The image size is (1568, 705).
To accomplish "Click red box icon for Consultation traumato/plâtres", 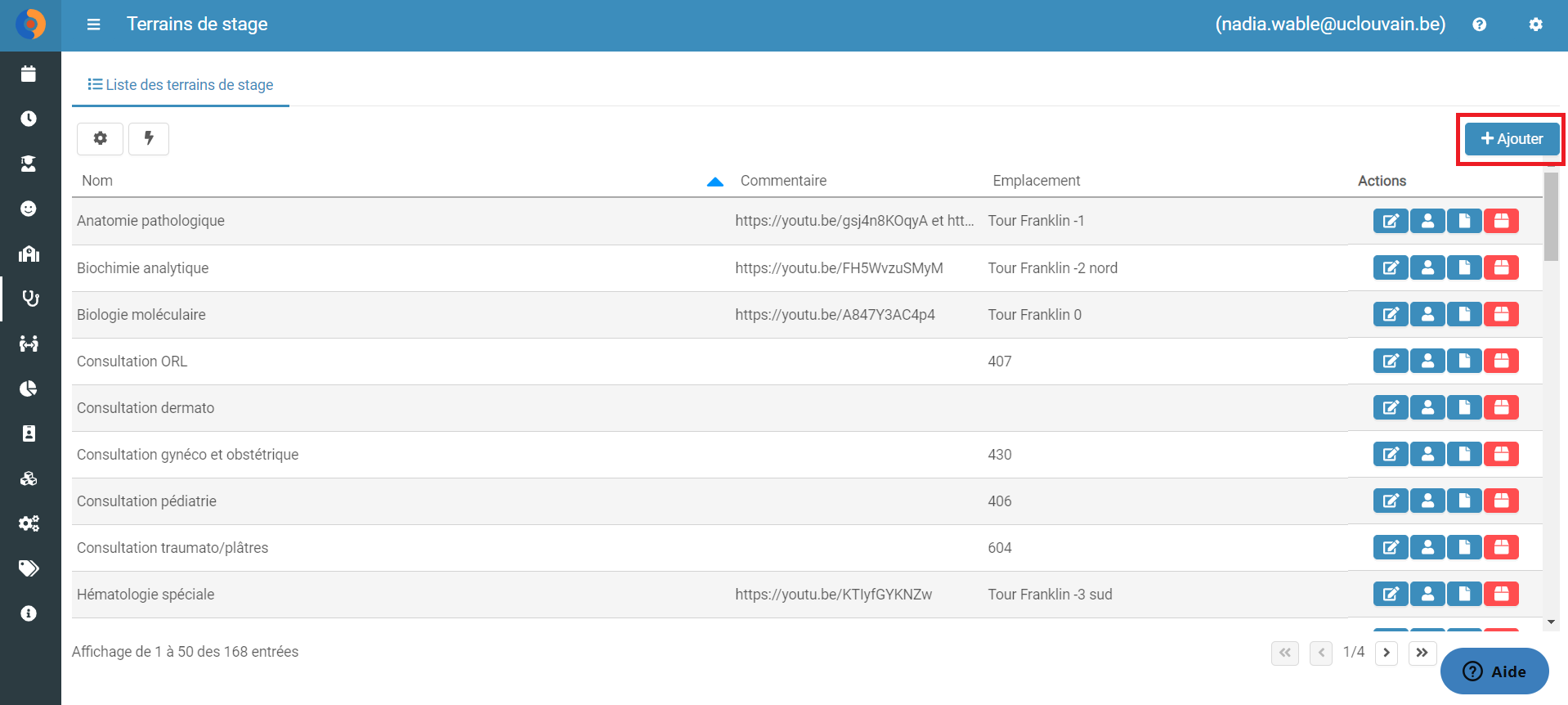I will coord(1501,547).
